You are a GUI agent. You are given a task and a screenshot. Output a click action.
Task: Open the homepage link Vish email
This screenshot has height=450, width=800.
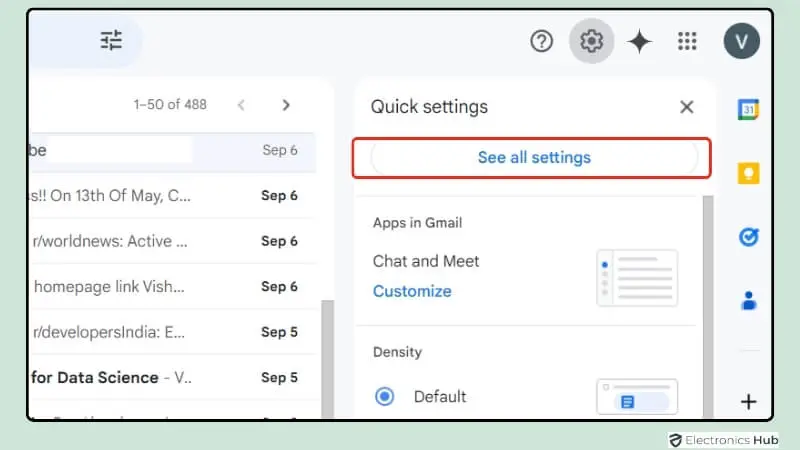pos(172,286)
